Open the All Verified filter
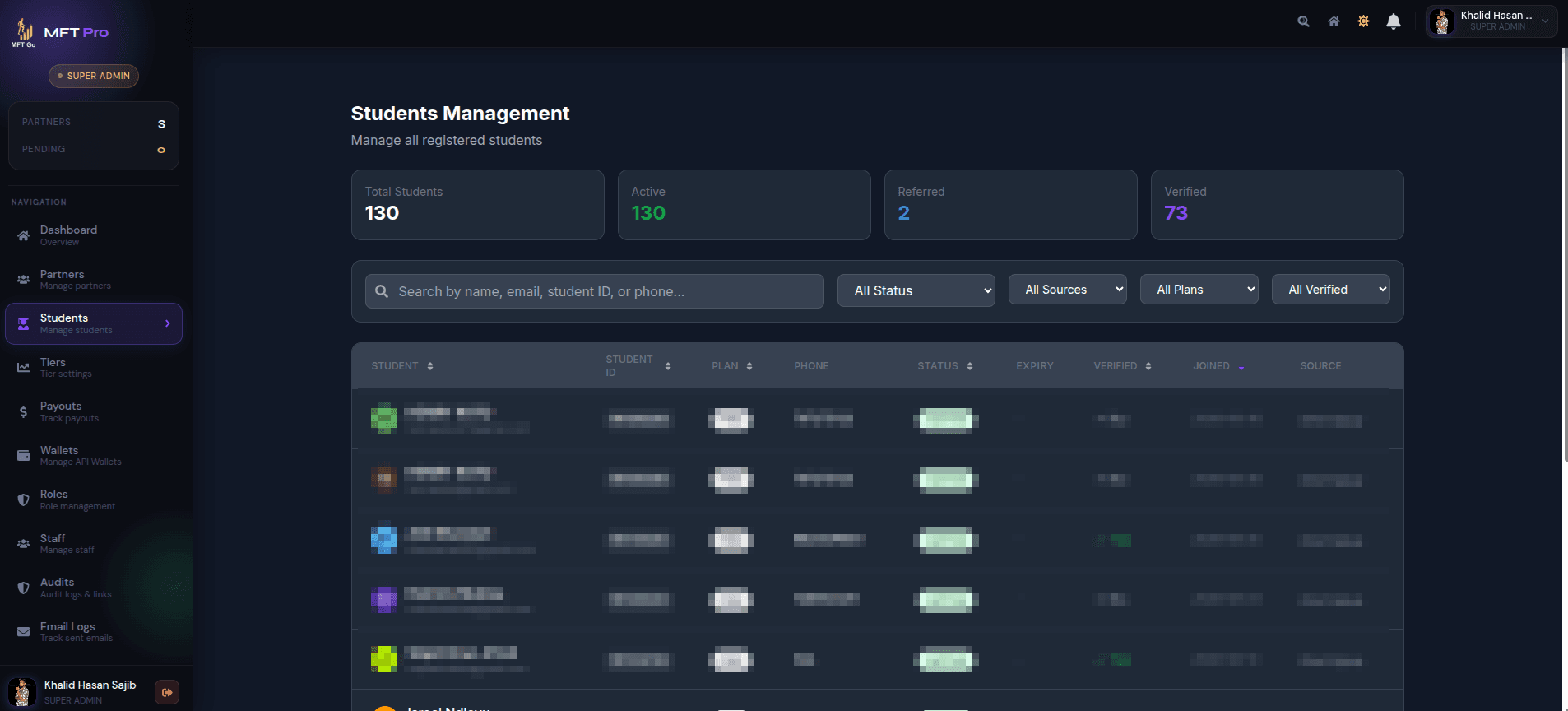 (1330, 290)
